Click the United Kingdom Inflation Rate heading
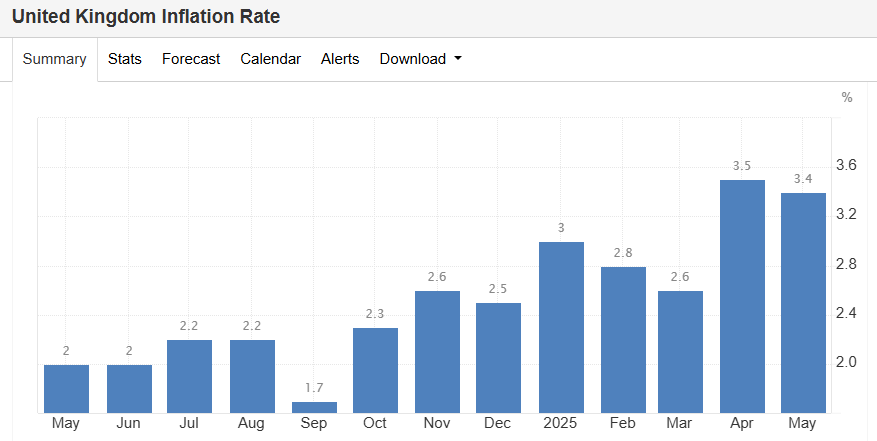Viewport: 877px width, 441px height. pyautogui.click(x=146, y=17)
